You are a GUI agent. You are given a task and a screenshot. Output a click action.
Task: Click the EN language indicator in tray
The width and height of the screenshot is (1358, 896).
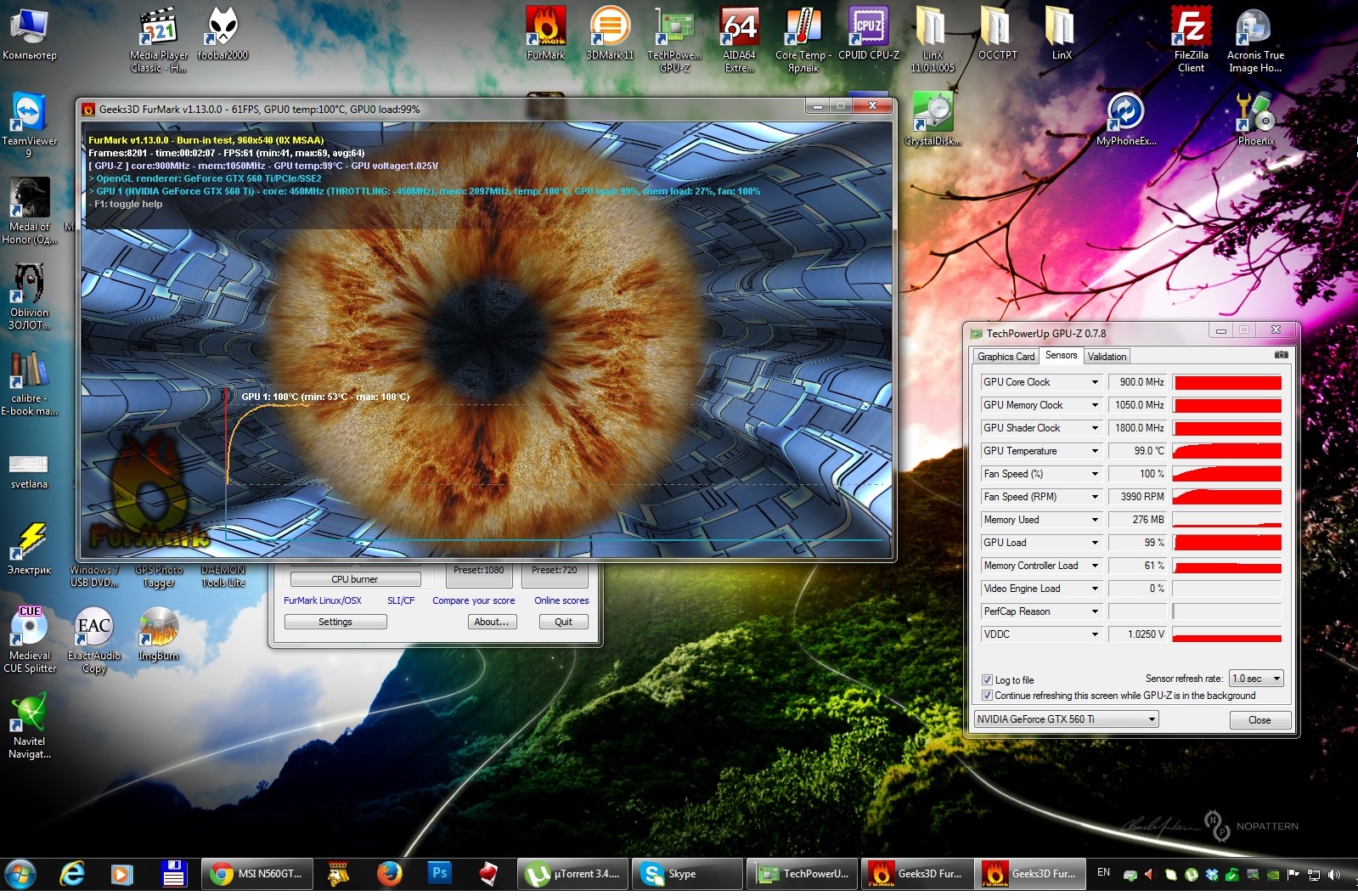1103,872
